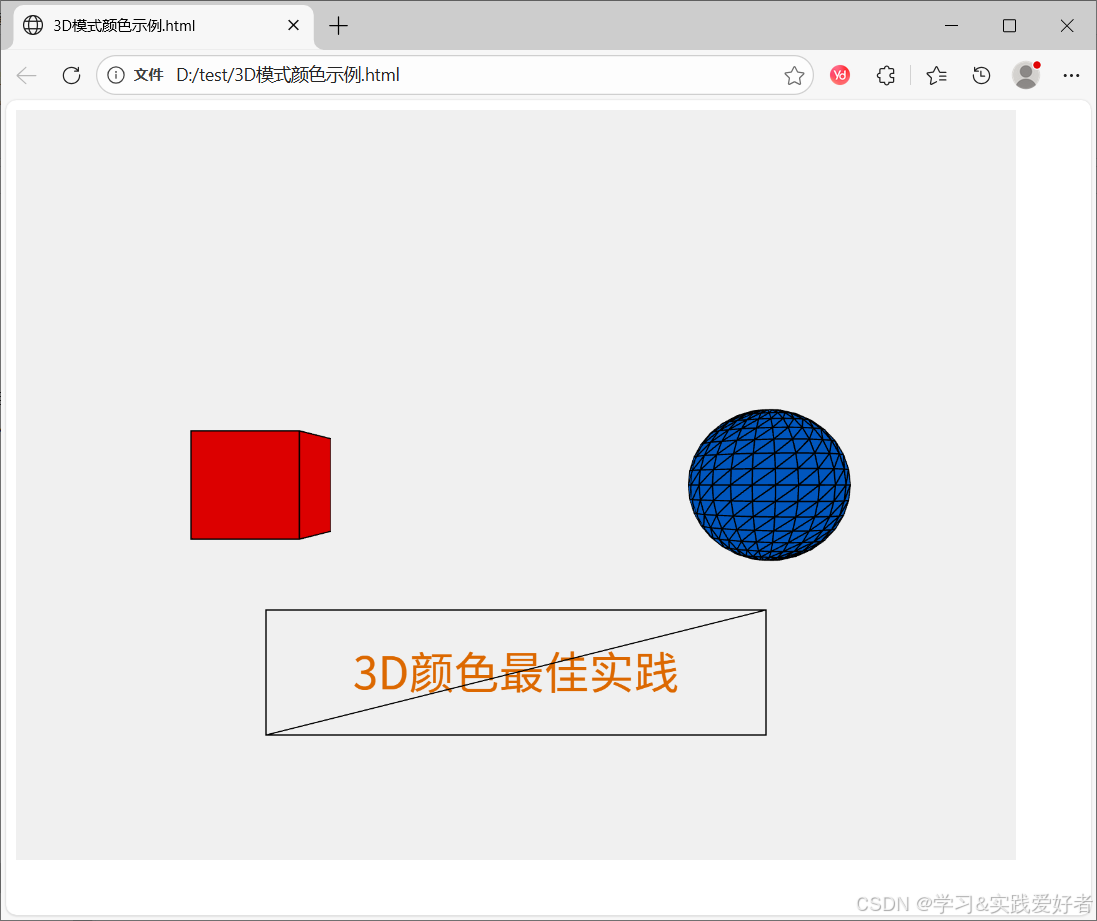Image resolution: width=1097 pixels, height=921 pixels.
Task: Add this page to favorites via the star
Action: [794, 75]
